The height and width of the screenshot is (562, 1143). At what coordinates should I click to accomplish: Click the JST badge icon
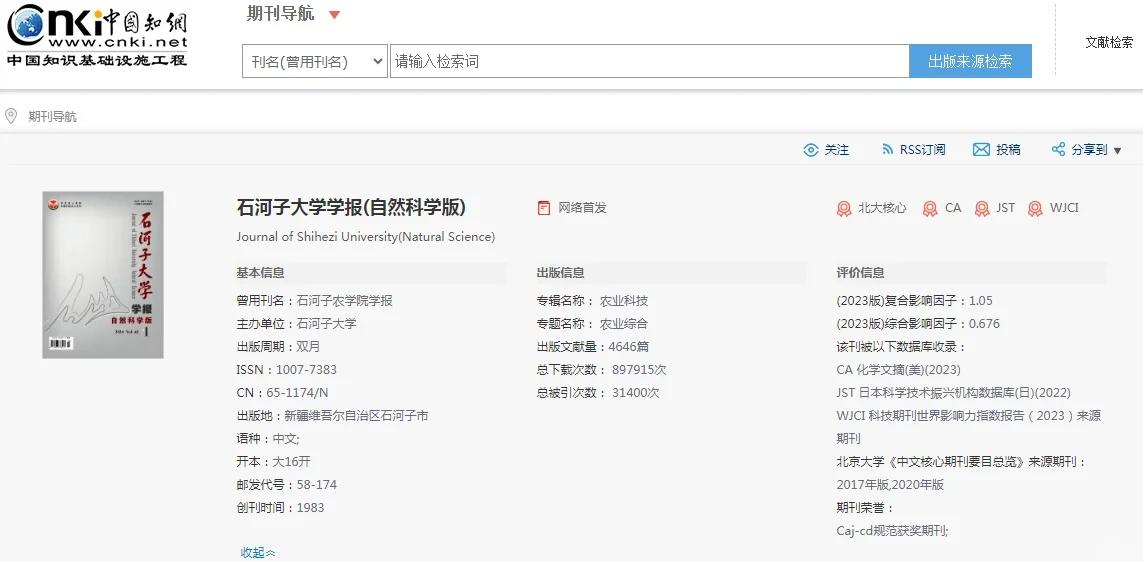[x=982, y=208]
